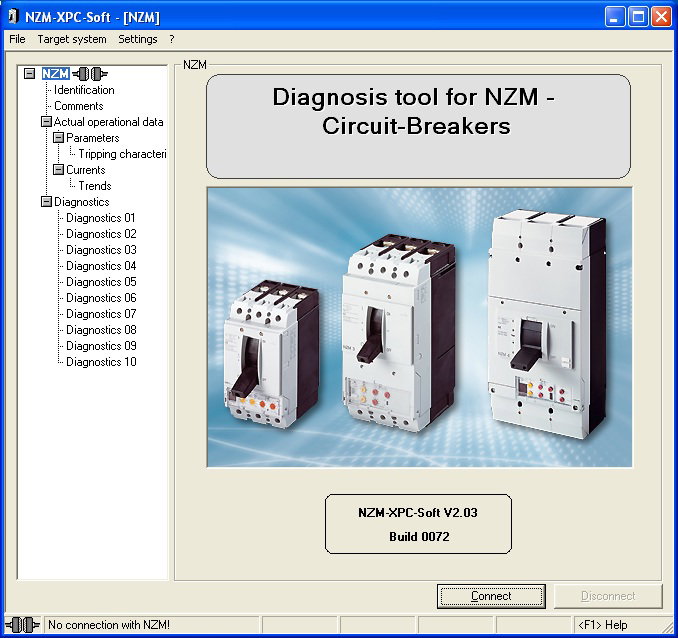Click the NZM-XPC-Soft title bar app icon
Viewport: 678px width, 638px height.
tap(14, 16)
